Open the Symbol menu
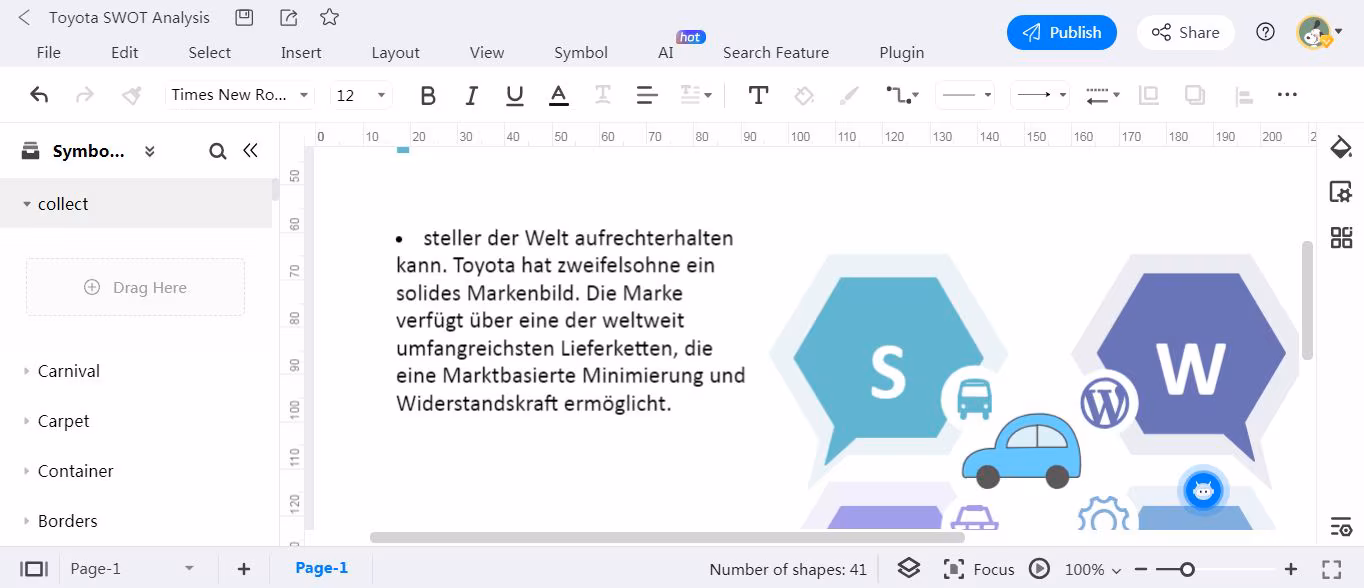This screenshot has width=1364, height=588. (581, 52)
